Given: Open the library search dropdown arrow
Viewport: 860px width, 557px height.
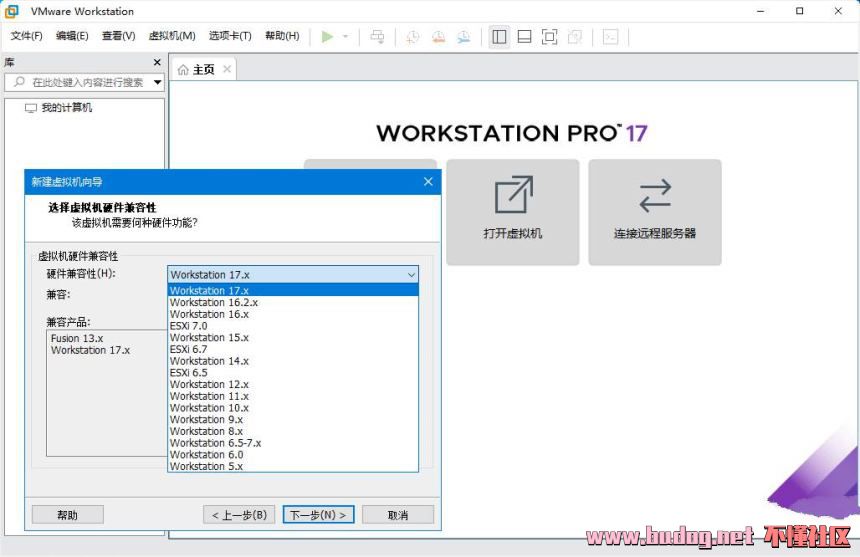Looking at the screenshot, I should pyautogui.click(x=157, y=82).
